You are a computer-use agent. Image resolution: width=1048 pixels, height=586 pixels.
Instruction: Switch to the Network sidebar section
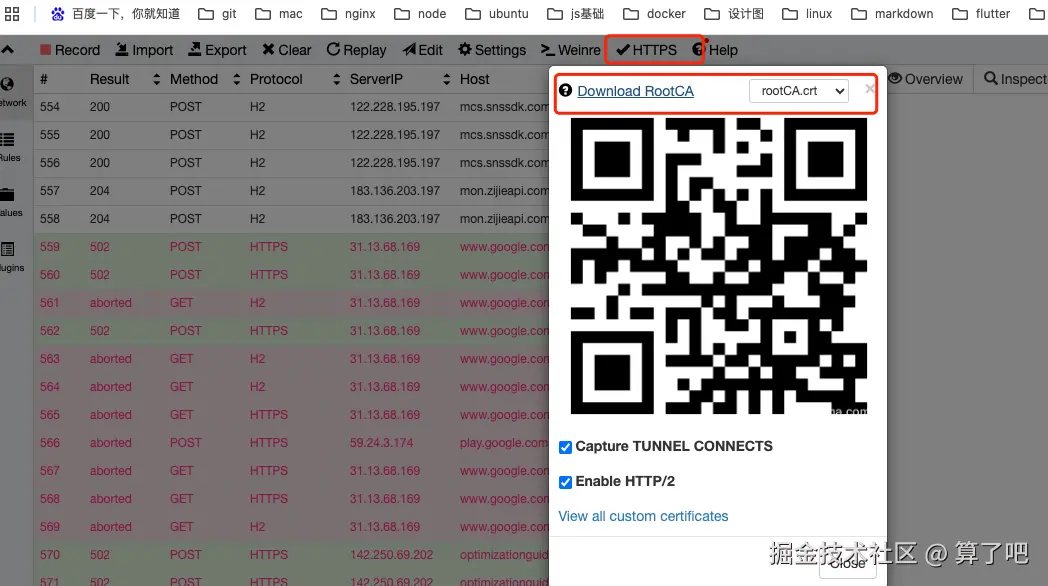11,92
